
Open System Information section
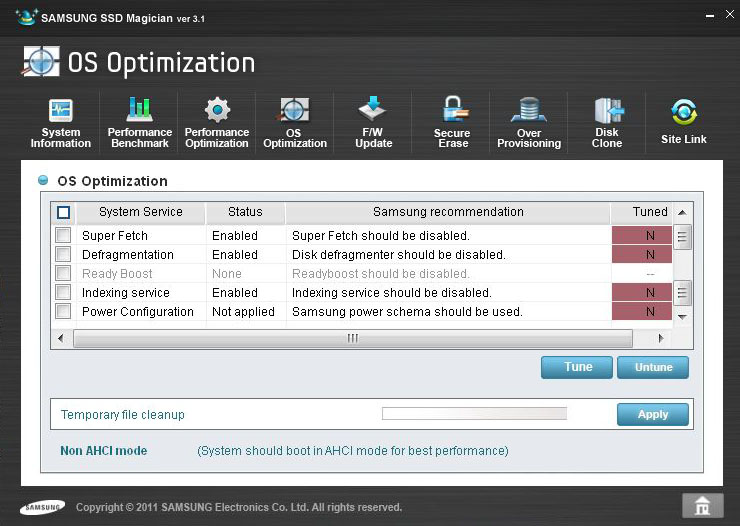click(x=60, y=123)
